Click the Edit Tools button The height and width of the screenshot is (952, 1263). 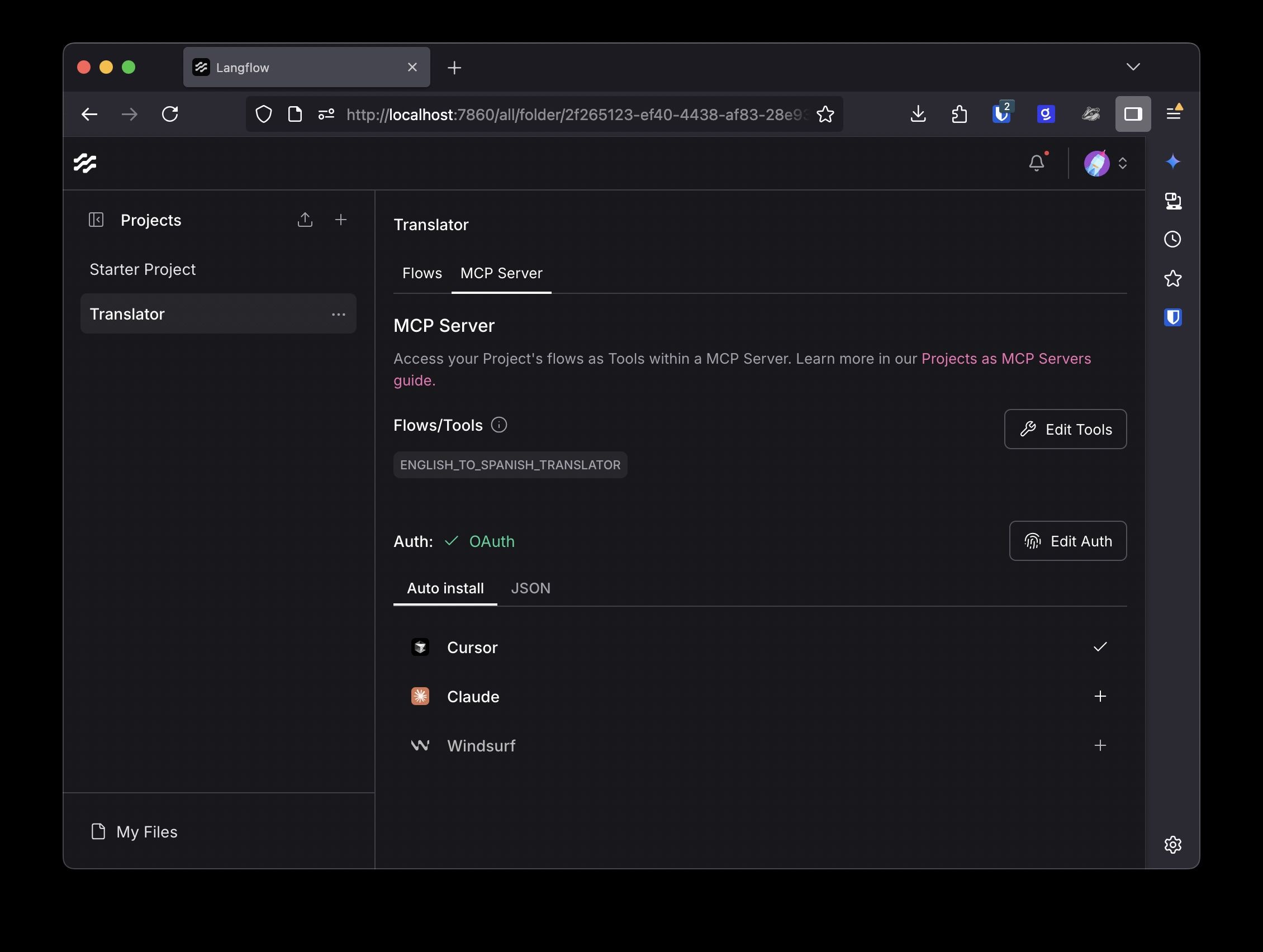(1065, 429)
